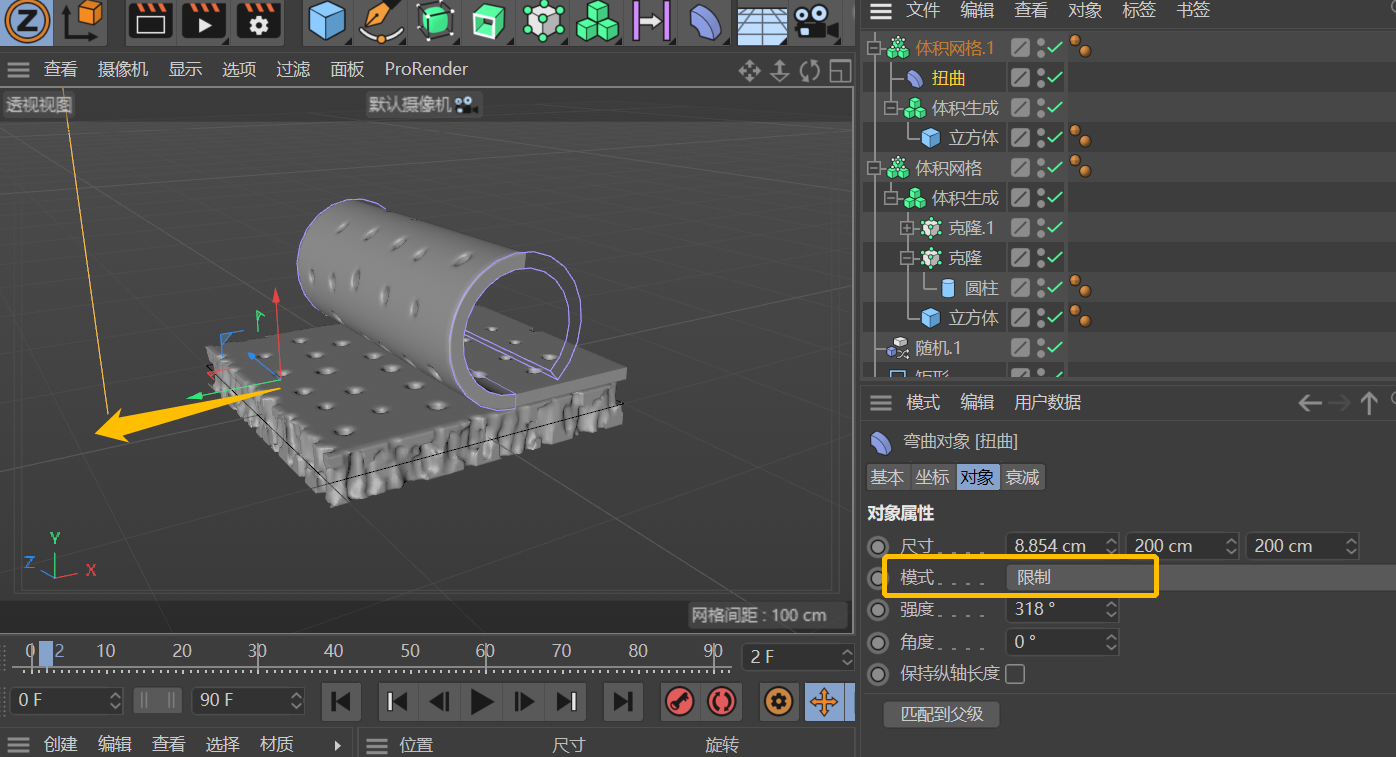The height and width of the screenshot is (757, 1396).
Task: Click the record active objects button
Action: tap(681, 701)
